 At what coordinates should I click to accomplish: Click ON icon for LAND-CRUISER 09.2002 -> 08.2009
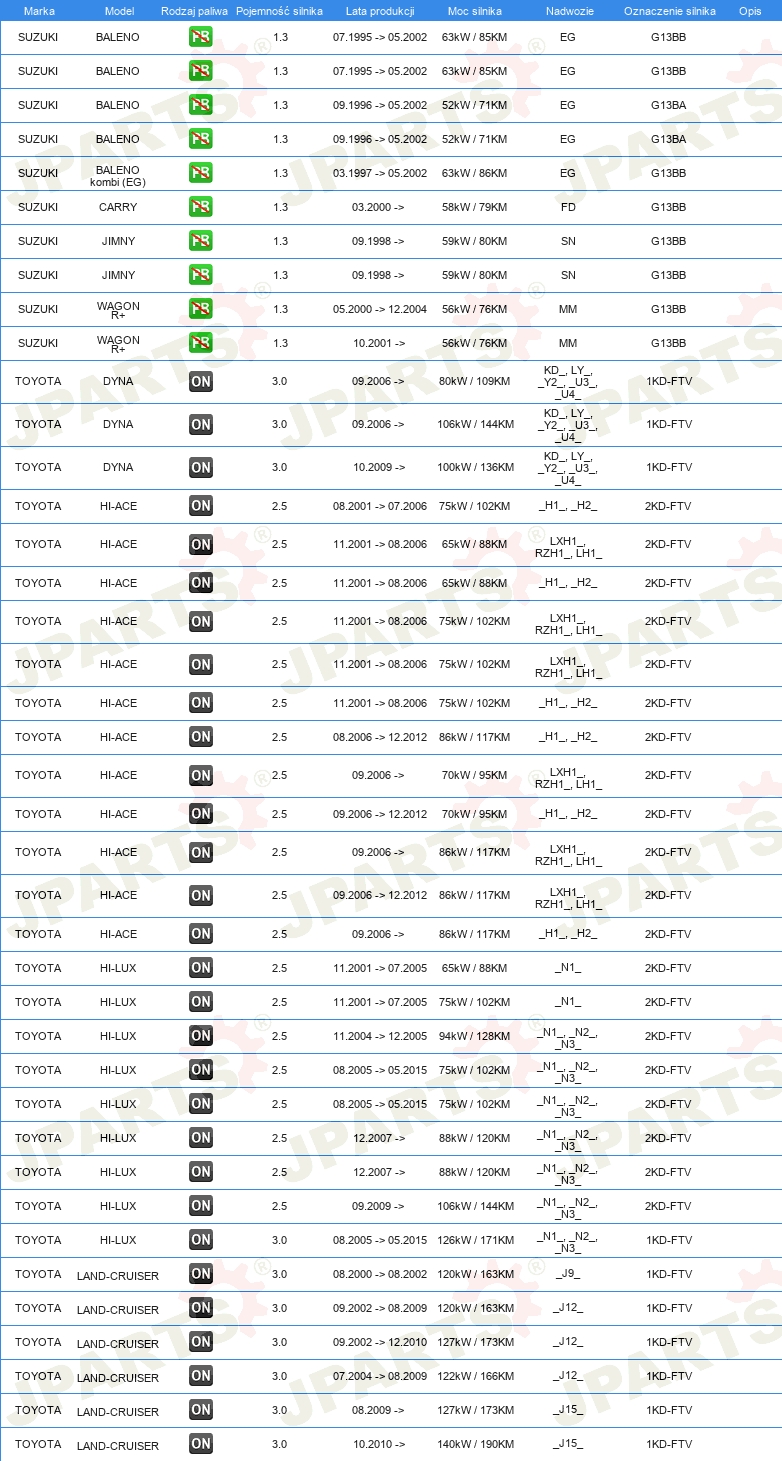tap(201, 1308)
